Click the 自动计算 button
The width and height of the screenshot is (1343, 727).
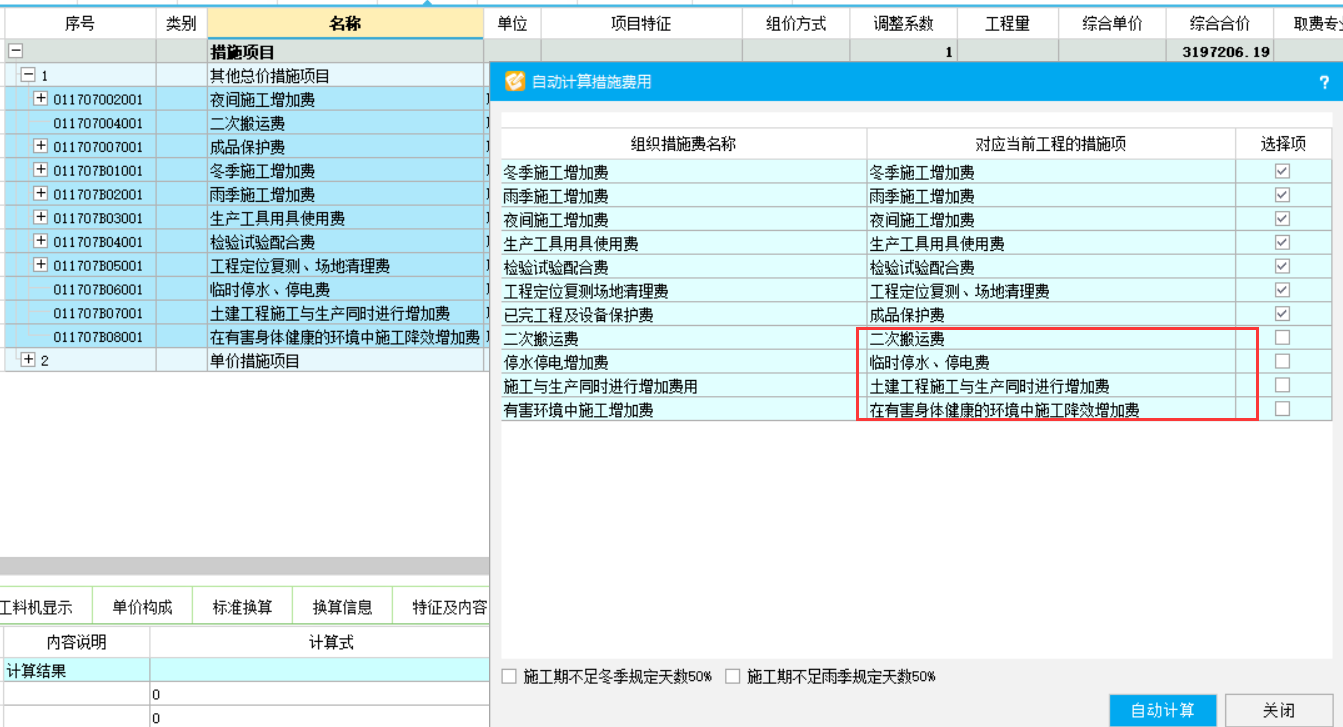tap(1163, 710)
